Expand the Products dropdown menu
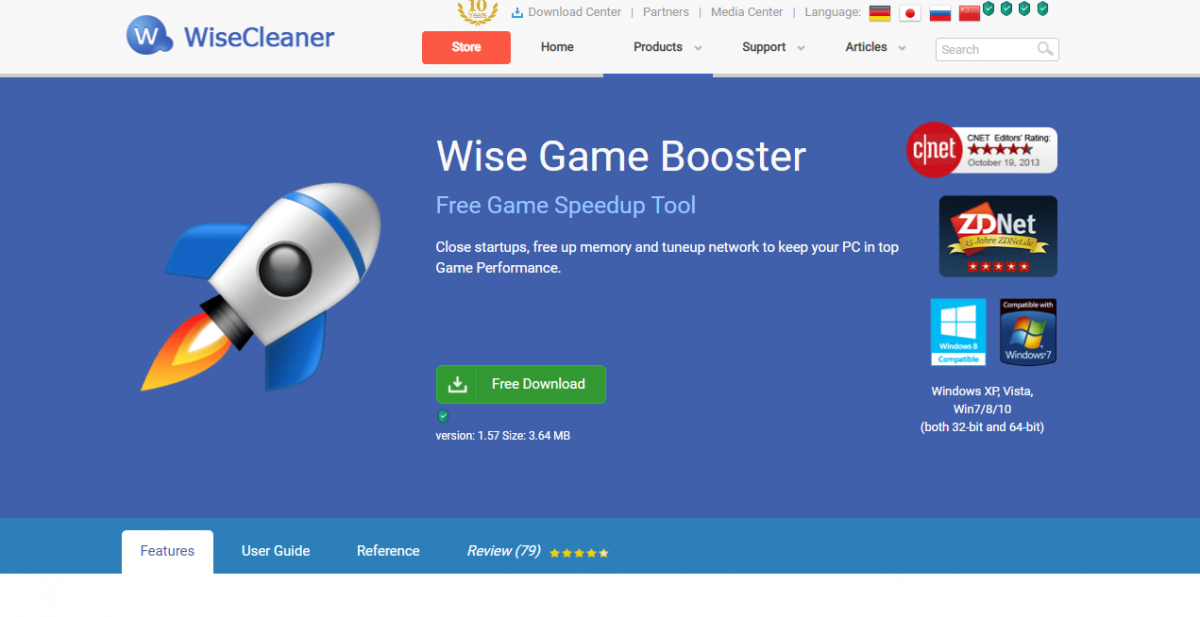The height and width of the screenshot is (617, 1200). 667,47
